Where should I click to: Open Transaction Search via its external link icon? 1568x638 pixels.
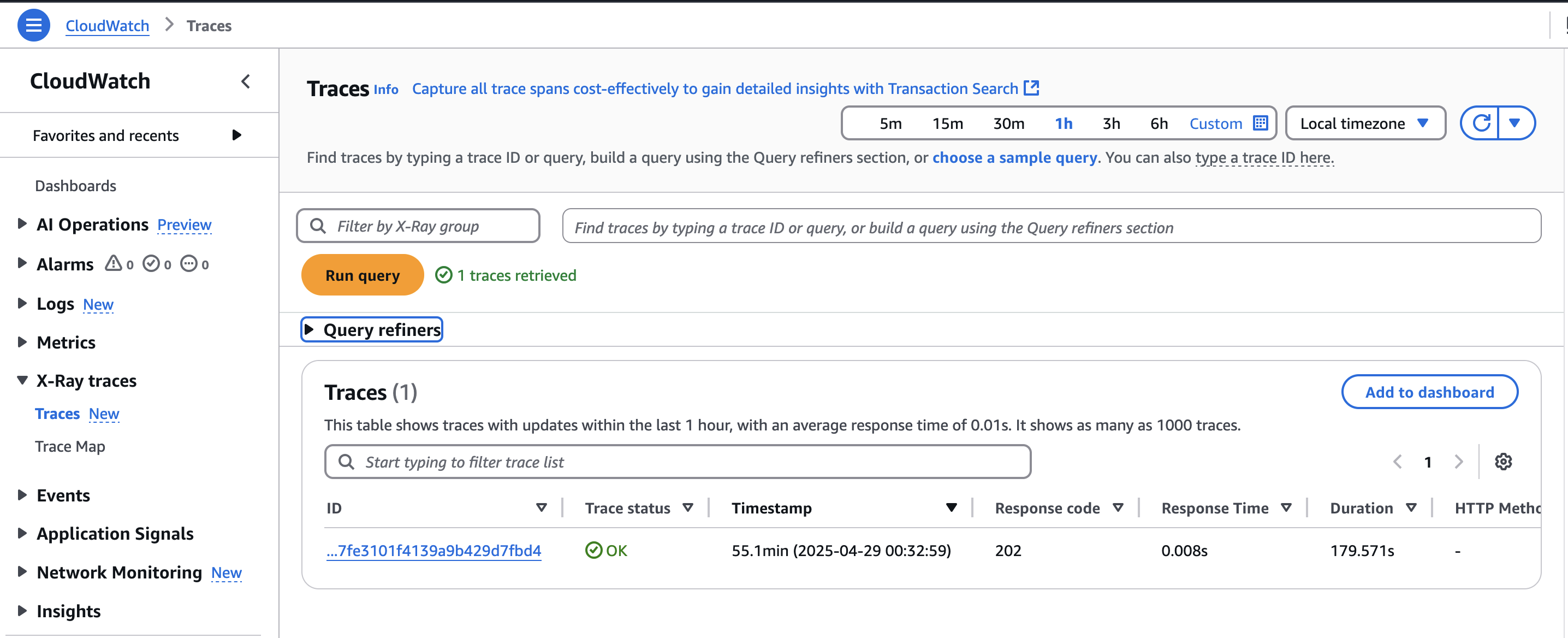(1031, 87)
